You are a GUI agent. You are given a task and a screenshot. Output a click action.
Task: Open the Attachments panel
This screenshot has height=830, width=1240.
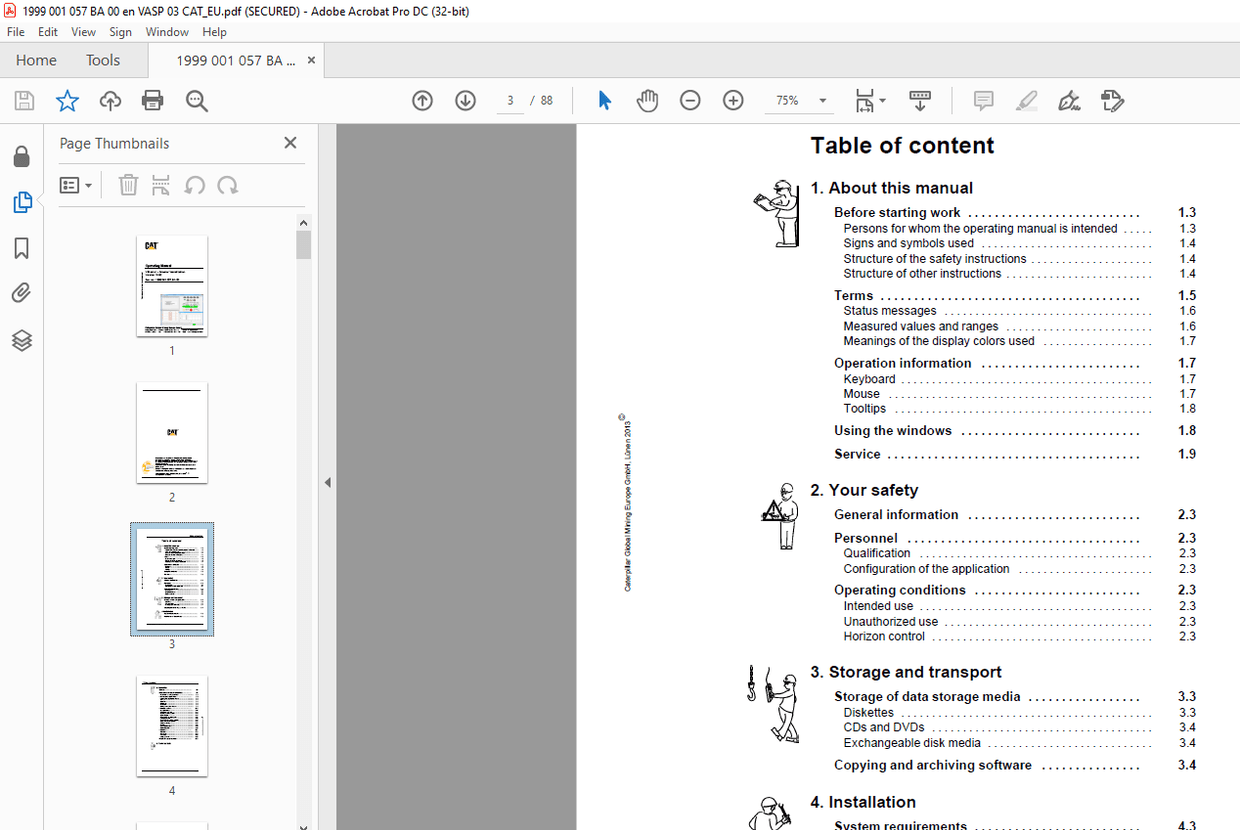pos(22,292)
